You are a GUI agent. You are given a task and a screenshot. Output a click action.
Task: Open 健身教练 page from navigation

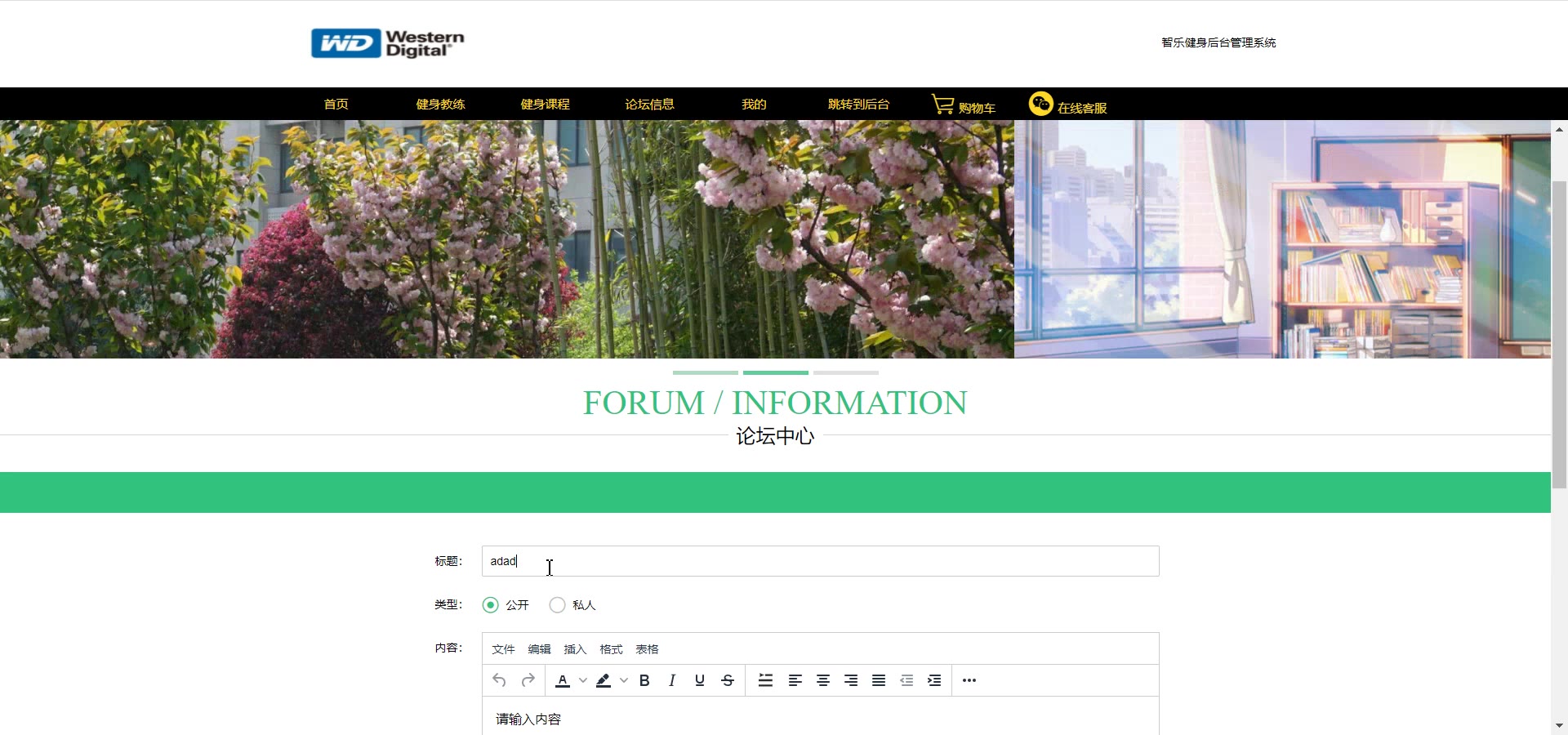(x=440, y=104)
